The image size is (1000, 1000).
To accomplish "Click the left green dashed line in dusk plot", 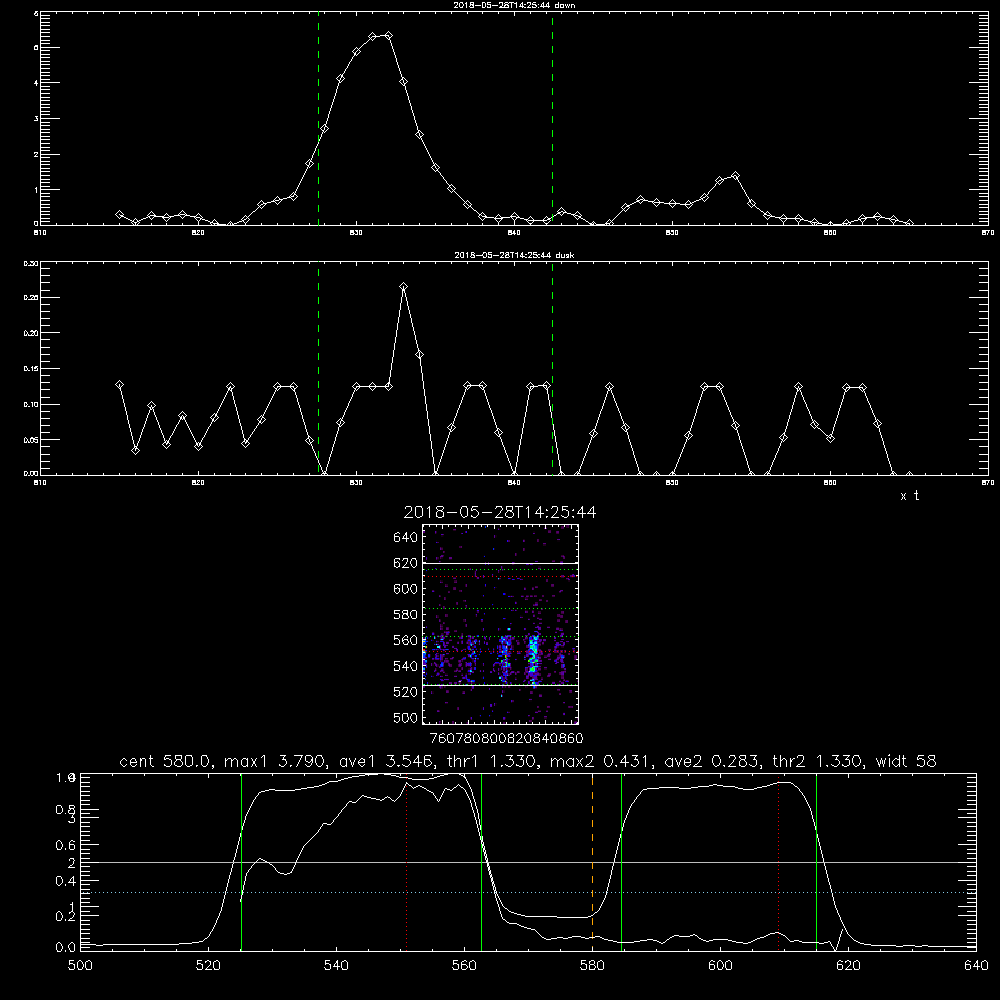I will (318, 369).
